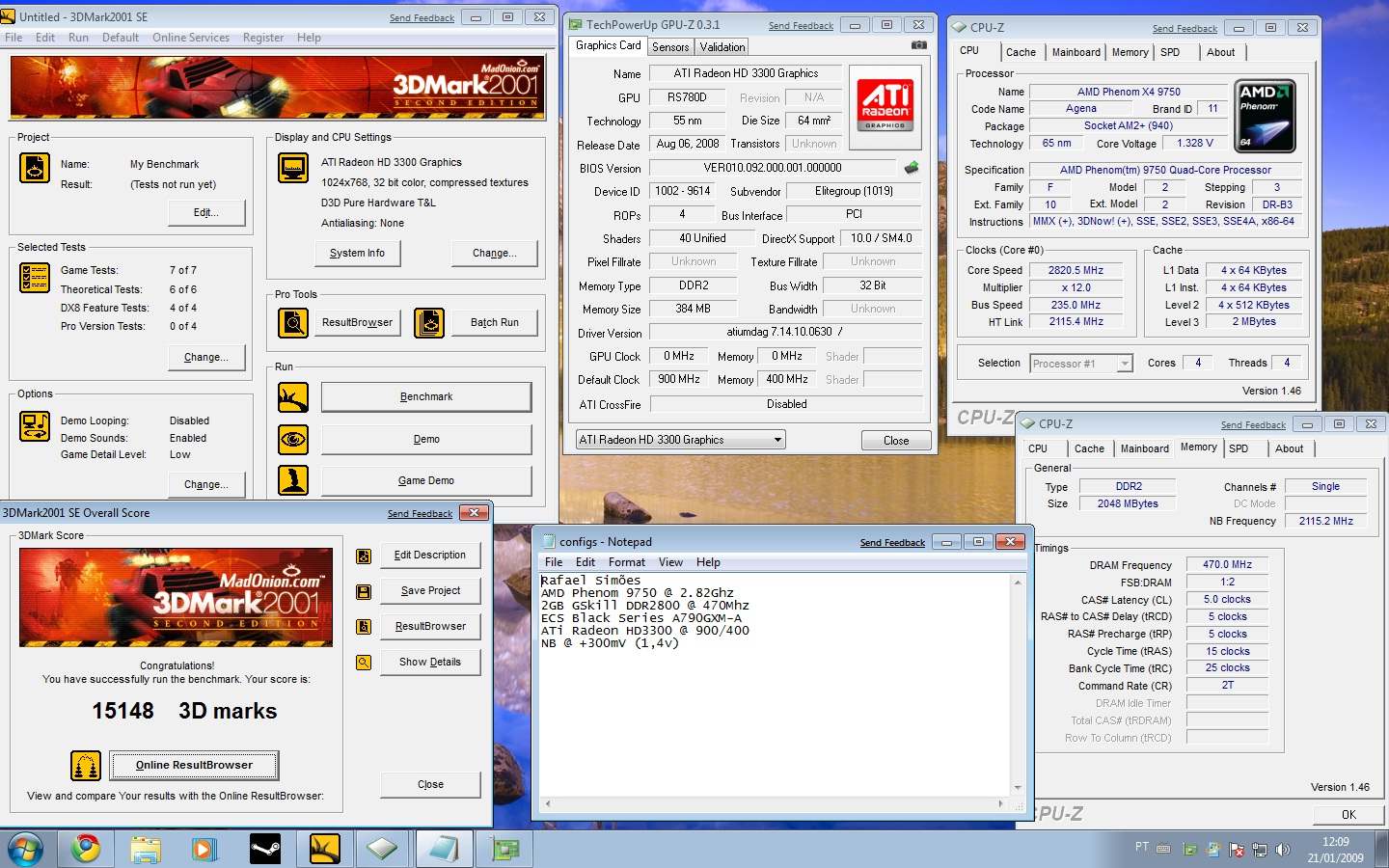The width and height of the screenshot is (1389, 868).
Task: Click the Notepad taskbar icon
Action: [444, 849]
